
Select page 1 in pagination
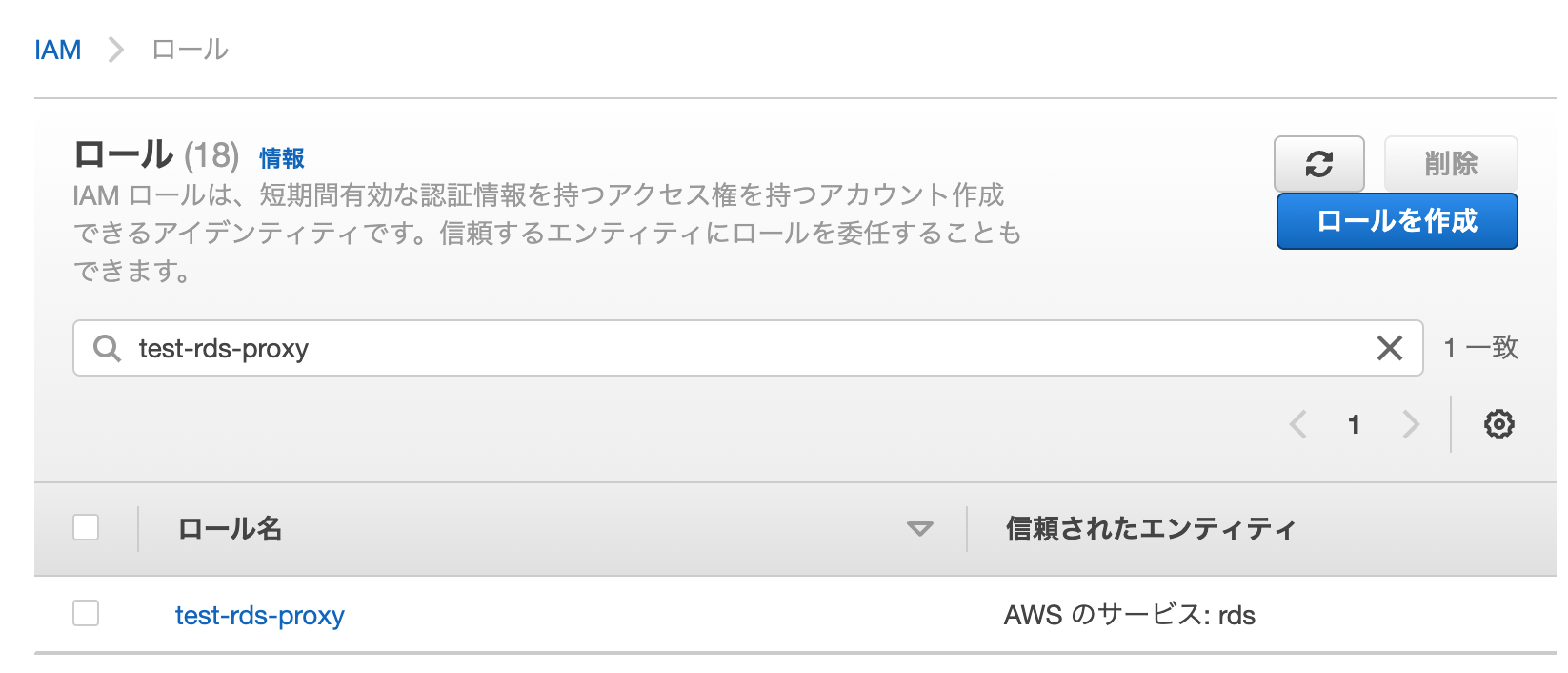(1355, 424)
